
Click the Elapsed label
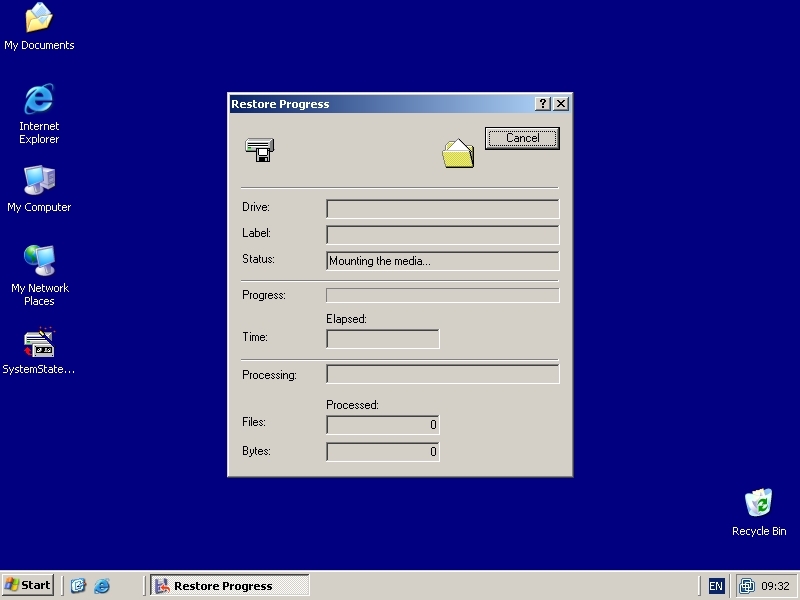coord(346,319)
